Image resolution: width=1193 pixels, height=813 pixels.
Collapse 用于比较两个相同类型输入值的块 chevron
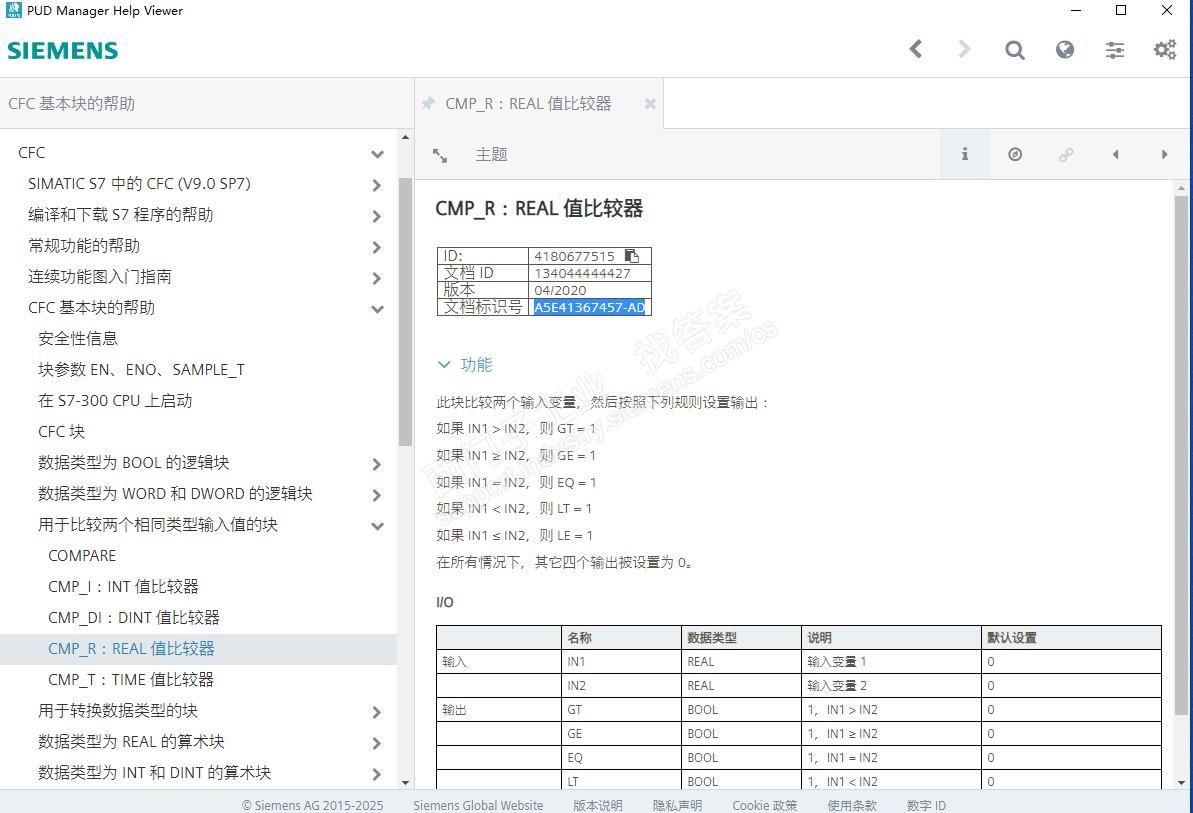377,526
